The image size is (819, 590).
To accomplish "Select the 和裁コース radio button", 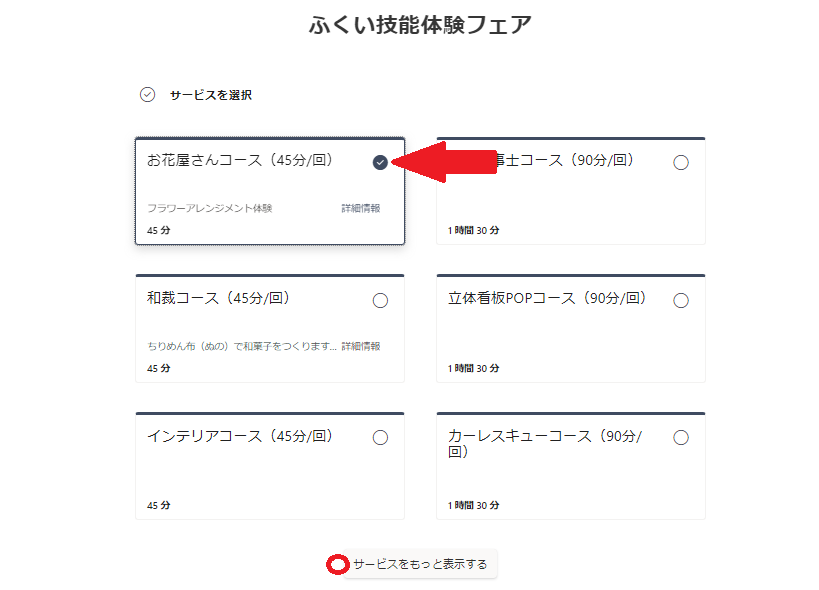I will [380, 300].
